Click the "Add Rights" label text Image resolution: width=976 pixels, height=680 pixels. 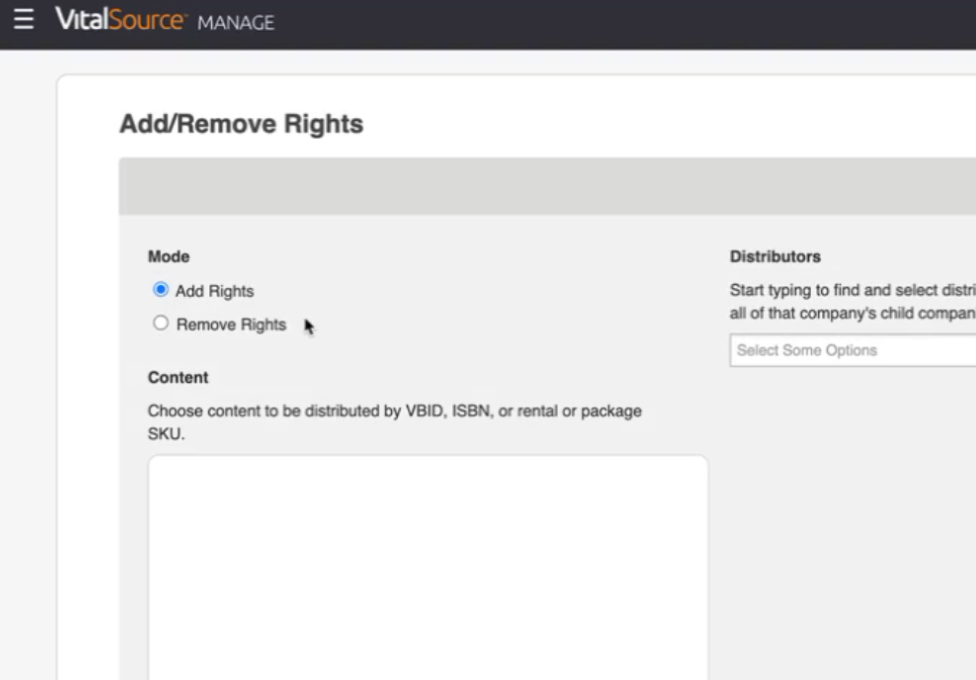click(x=215, y=291)
